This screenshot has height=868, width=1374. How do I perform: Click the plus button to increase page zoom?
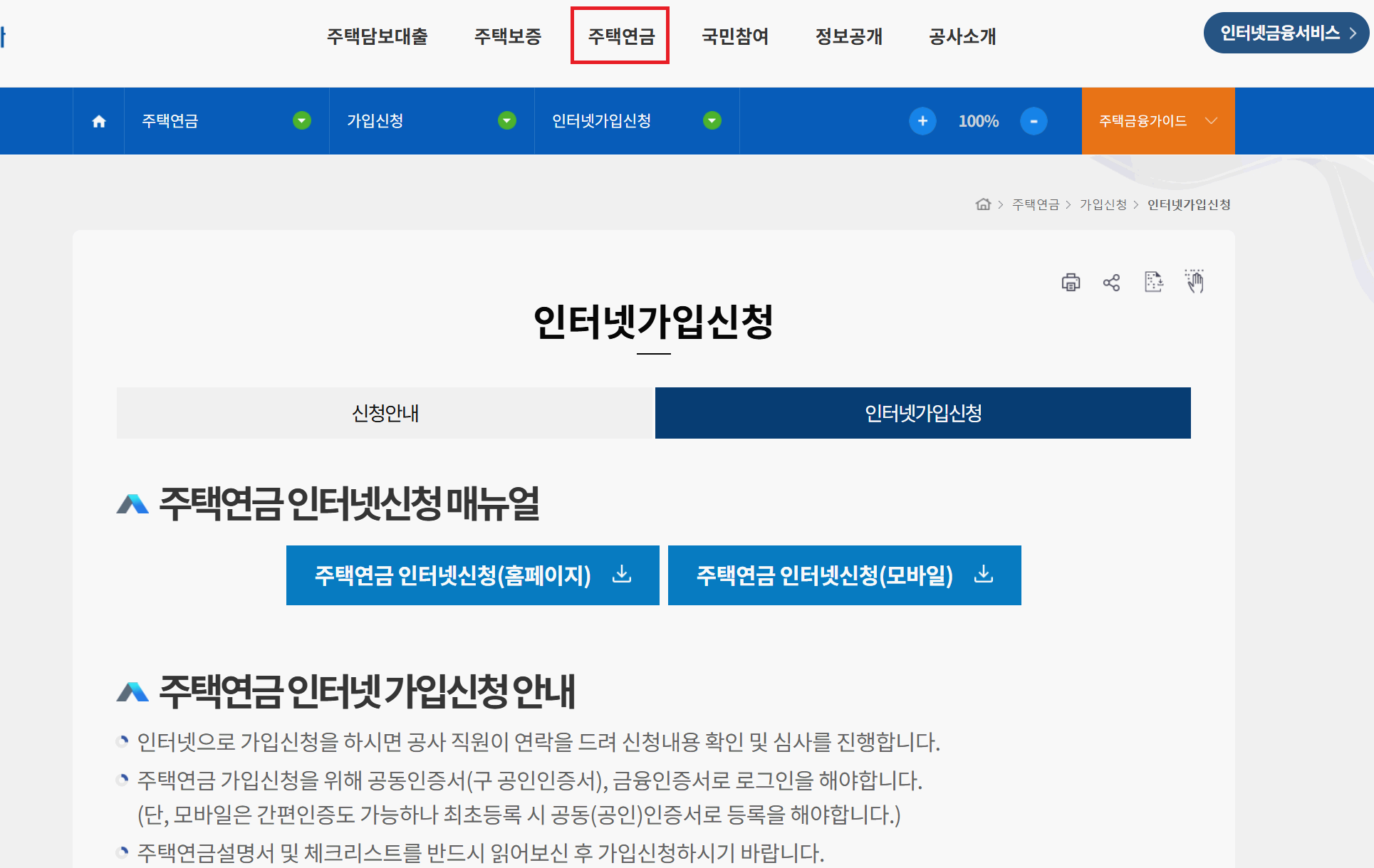pos(922,121)
